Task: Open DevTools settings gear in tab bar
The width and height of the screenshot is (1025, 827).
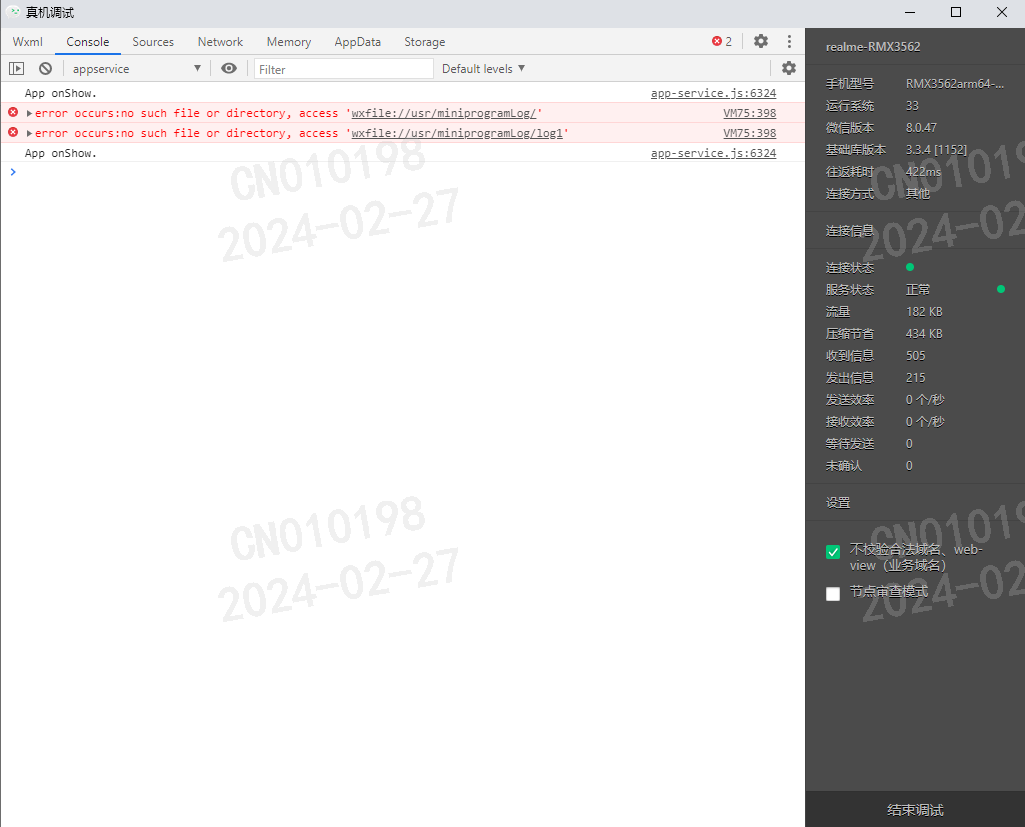Action: (x=760, y=41)
